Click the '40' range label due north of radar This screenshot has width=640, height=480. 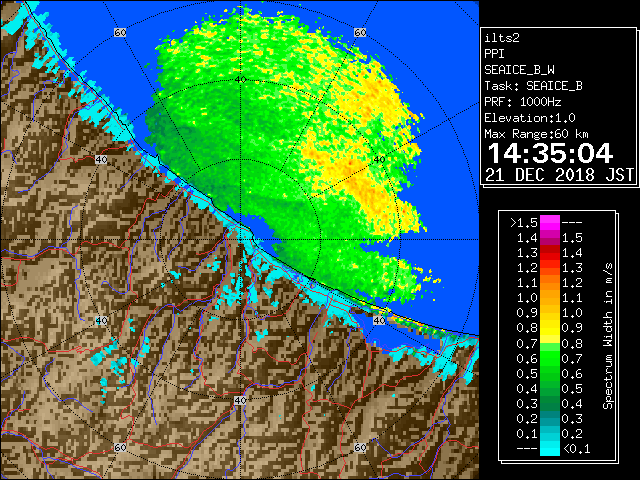point(240,80)
